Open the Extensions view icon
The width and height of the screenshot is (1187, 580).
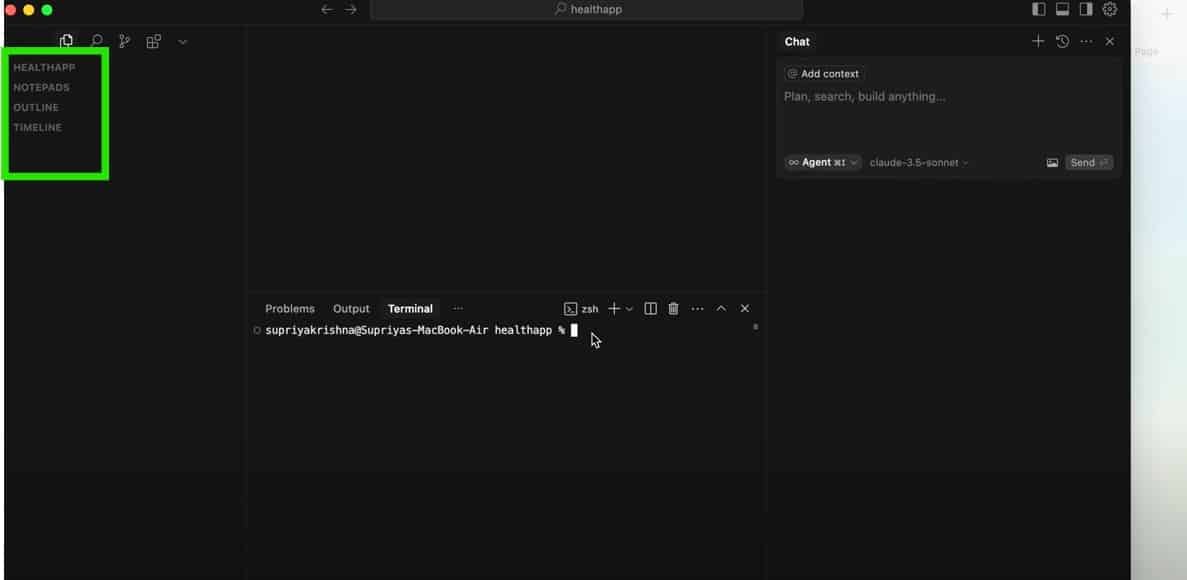153,41
